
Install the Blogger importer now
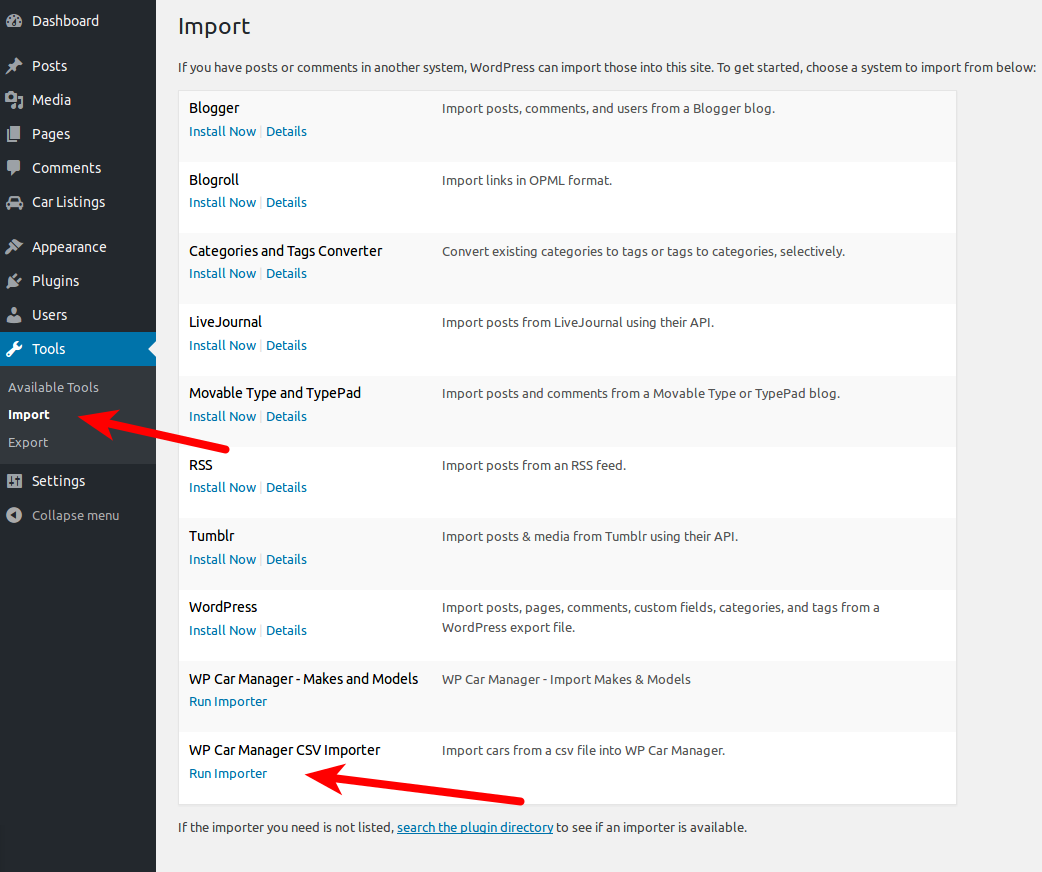coord(222,132)
